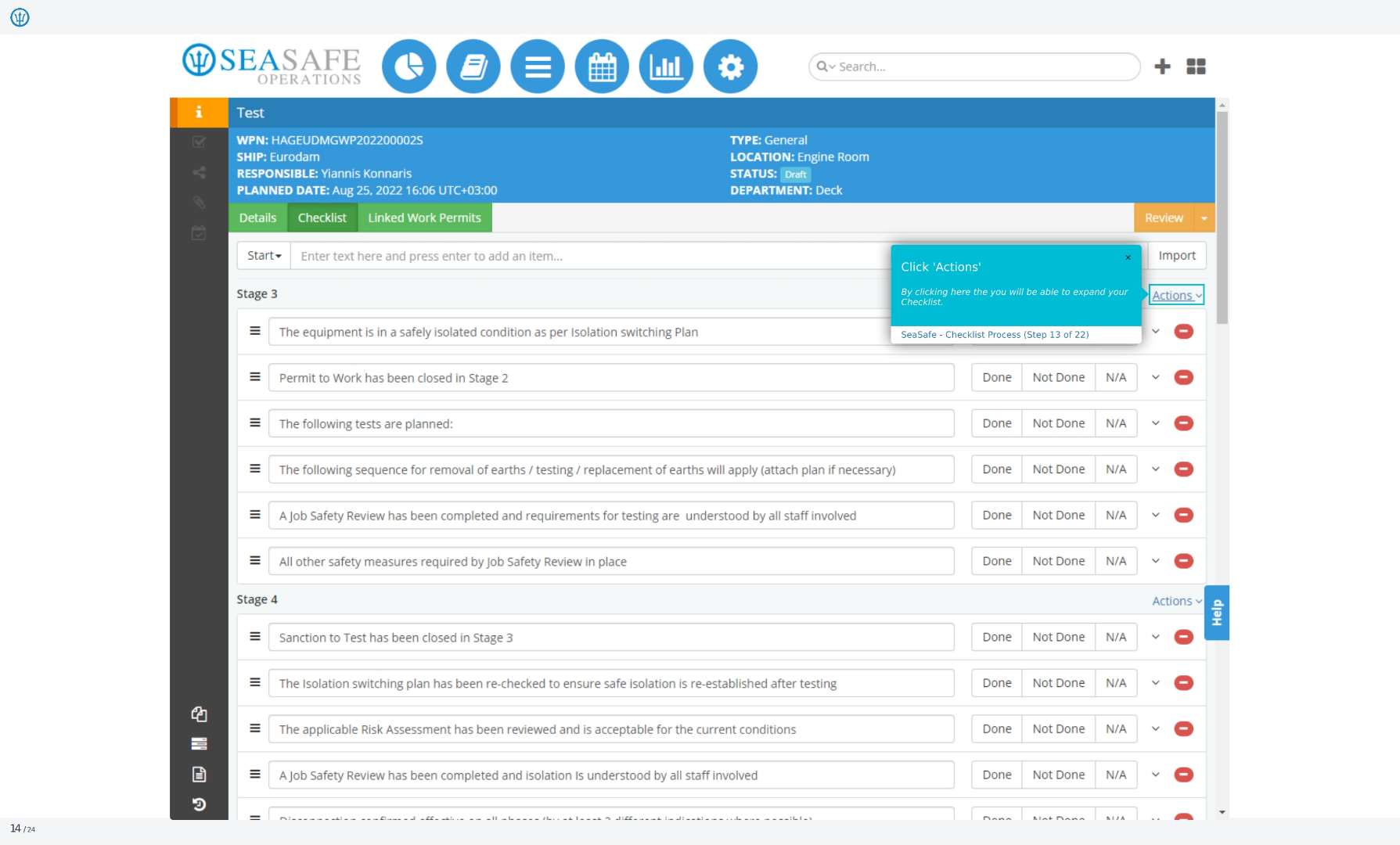Screen dimensions: 1400x845
Task: Click the Import button
Action: (1177, 256)
